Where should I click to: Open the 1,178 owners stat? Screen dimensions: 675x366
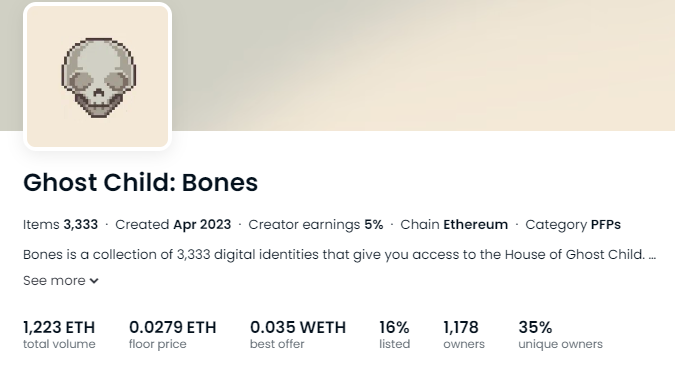pos(464,334)
